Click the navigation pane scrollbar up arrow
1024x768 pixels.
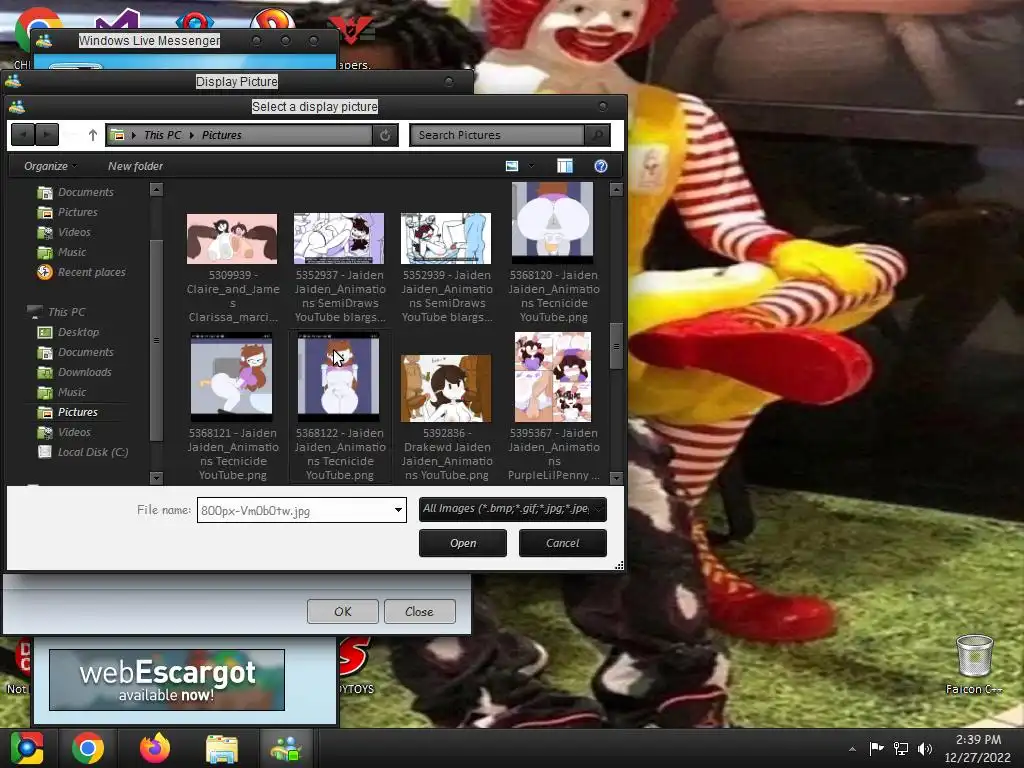point(156,189)
